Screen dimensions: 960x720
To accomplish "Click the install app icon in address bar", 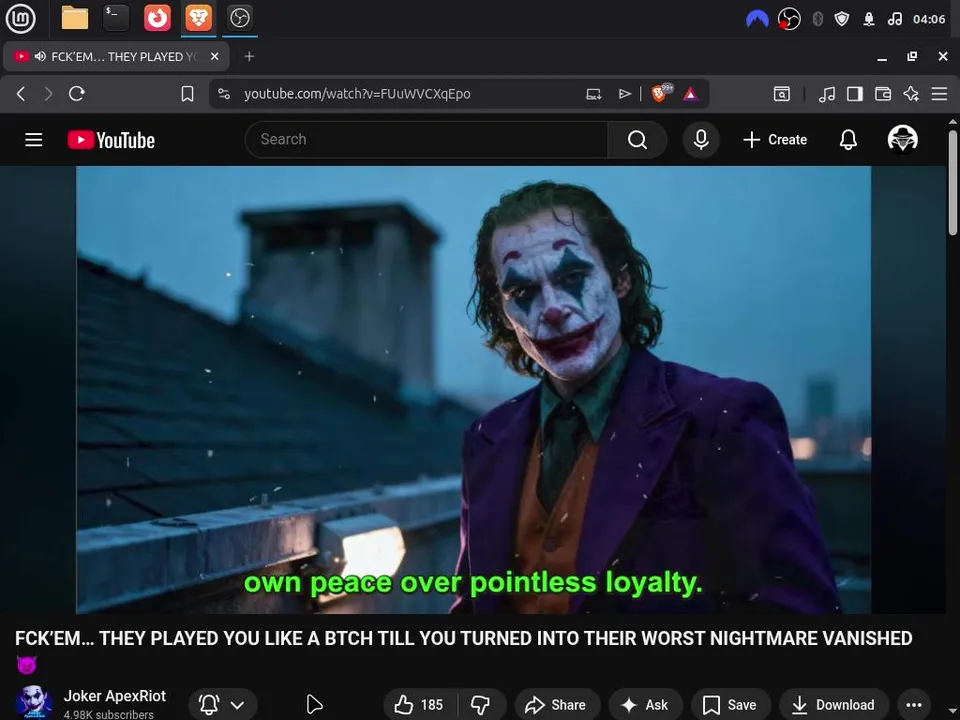I will tap(593, 94).
